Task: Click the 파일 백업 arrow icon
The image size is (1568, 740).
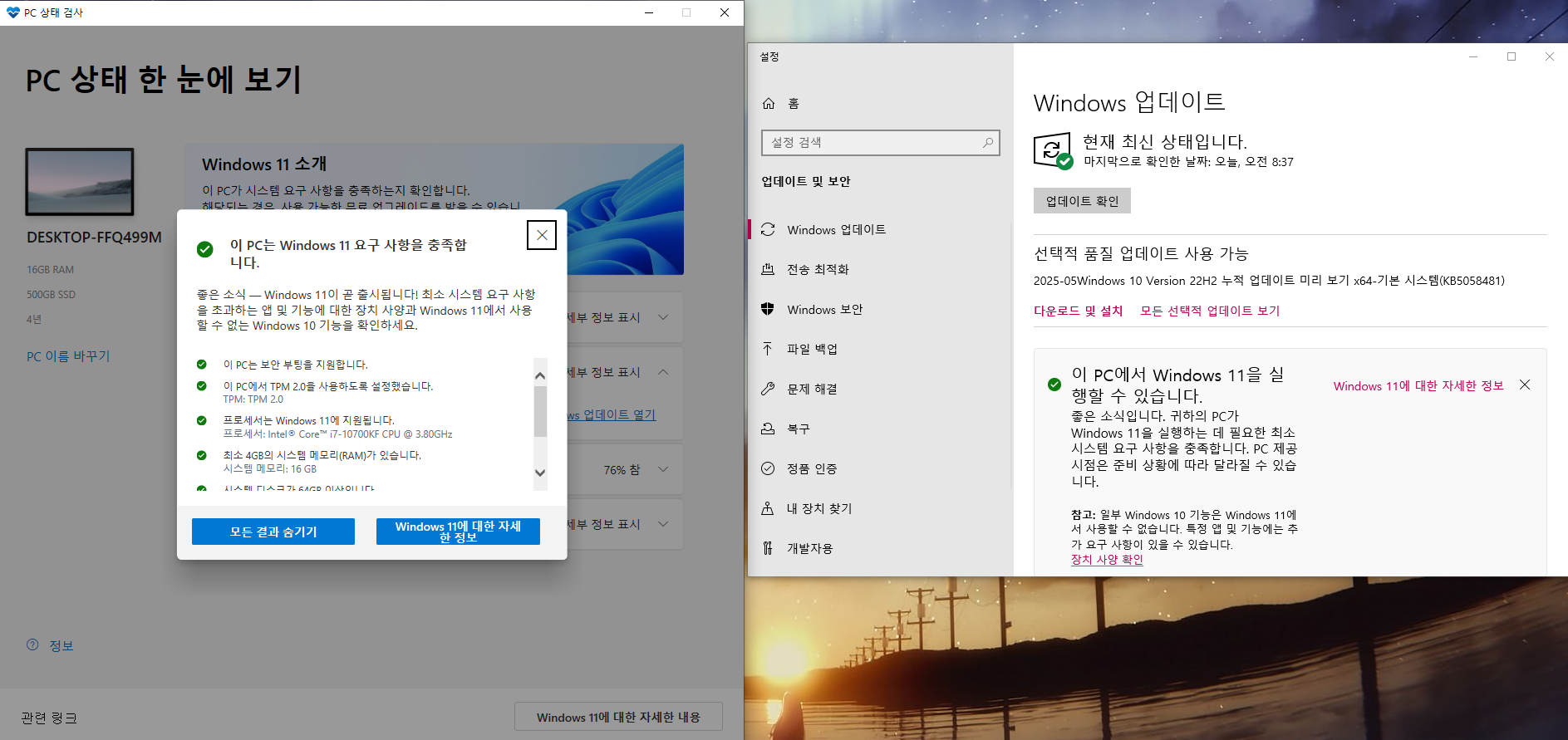Action: (768, 349)
